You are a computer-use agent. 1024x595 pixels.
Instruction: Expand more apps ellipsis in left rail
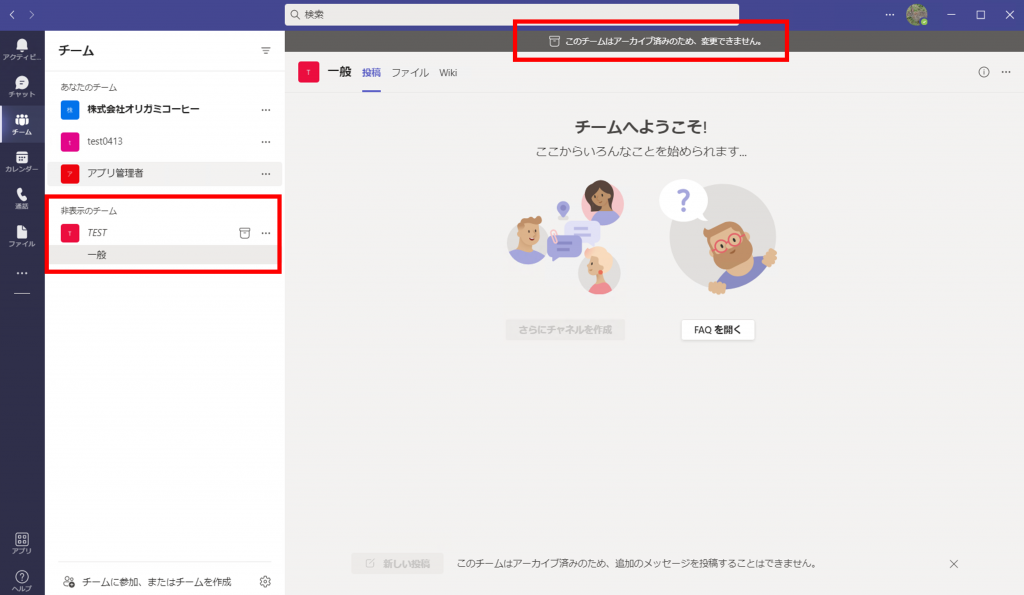(21, 273)
